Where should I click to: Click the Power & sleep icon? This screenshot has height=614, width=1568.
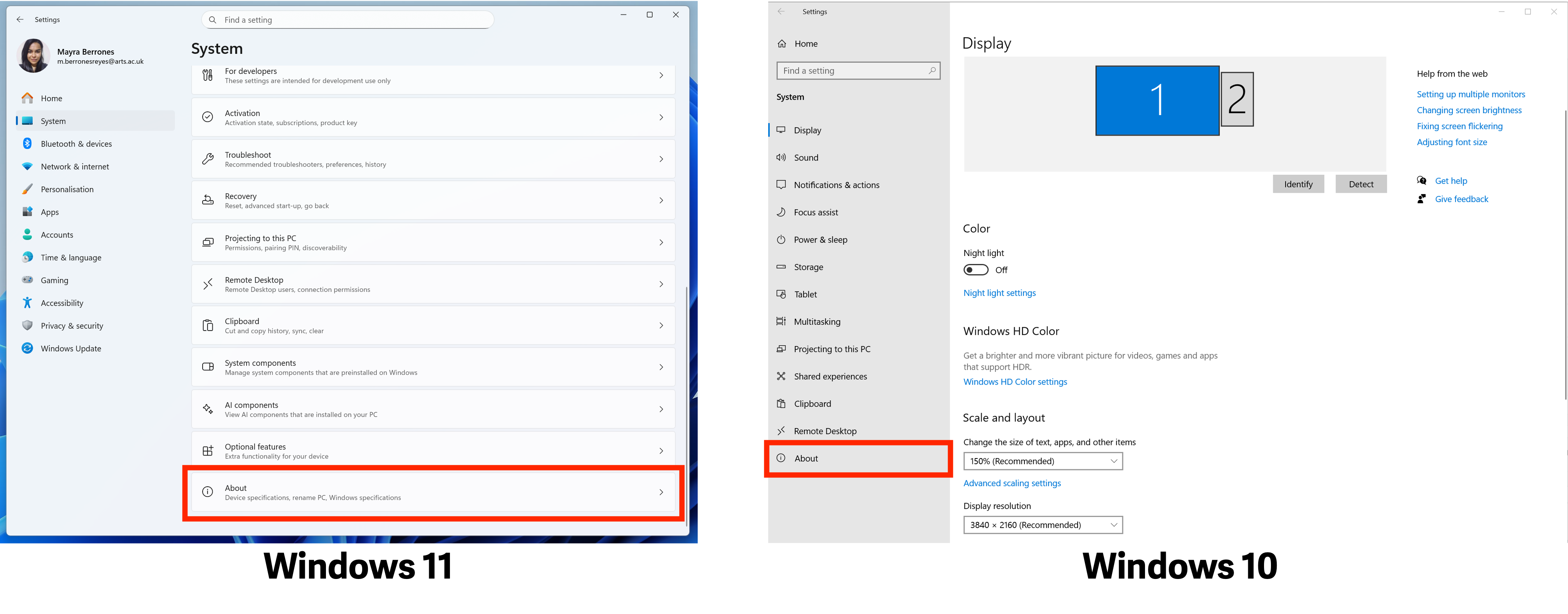click(x=781, y=239)
